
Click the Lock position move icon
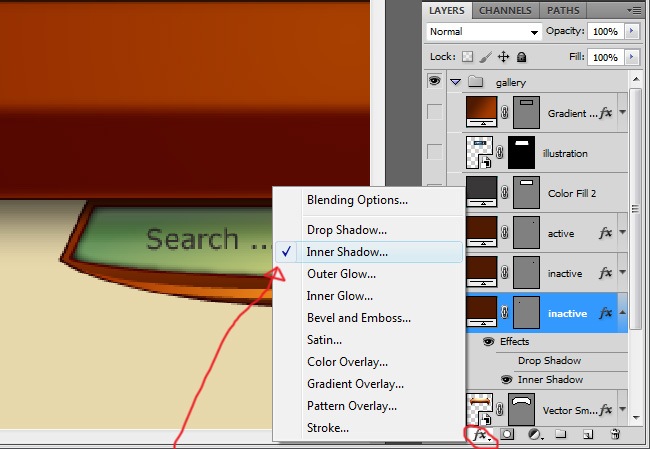505,58
